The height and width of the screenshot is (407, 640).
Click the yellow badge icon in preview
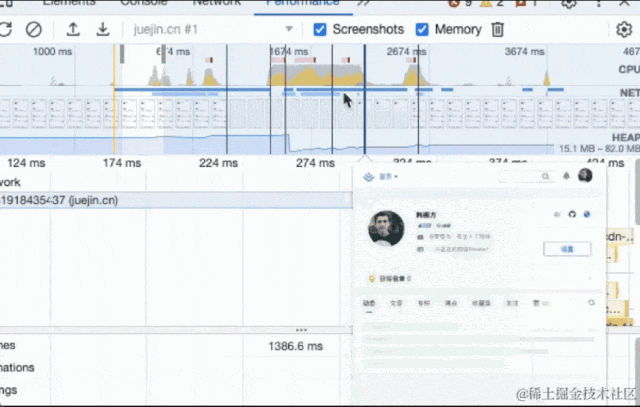click(x=371, y=279)
